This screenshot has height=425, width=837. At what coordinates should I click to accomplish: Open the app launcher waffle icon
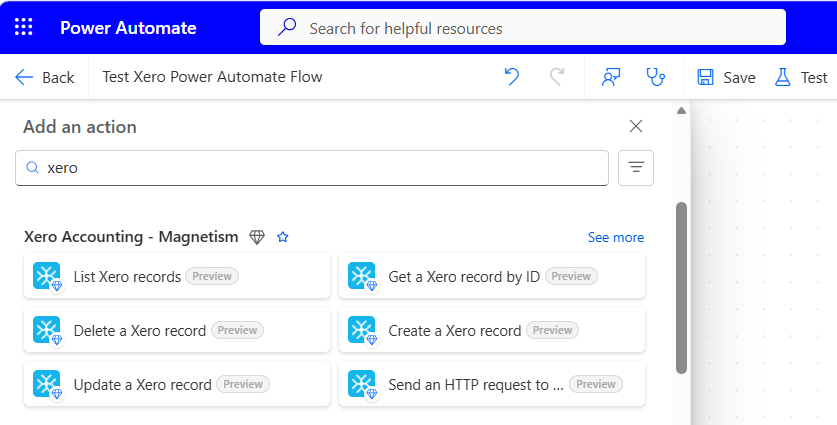point(23,27)
